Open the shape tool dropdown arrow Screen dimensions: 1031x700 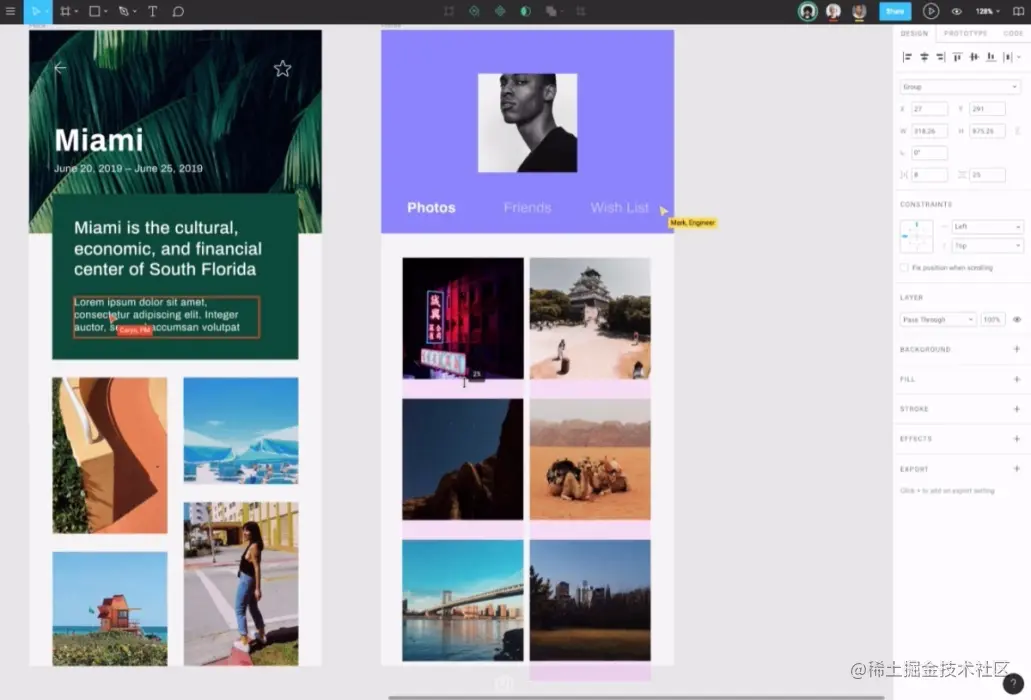point(106,12)
